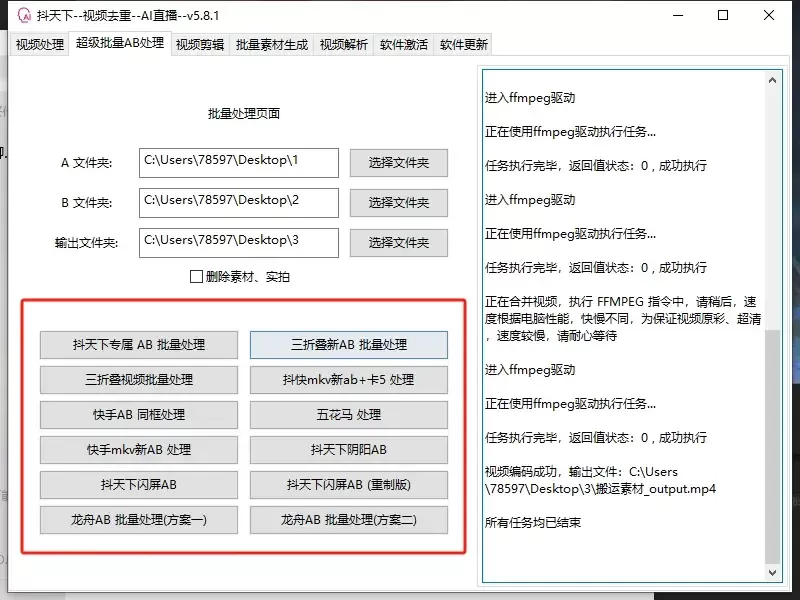The height and width of the screenshot is (600, 800).
Task: Open the 软件更新 tab
Action: [x=463, y=45]
